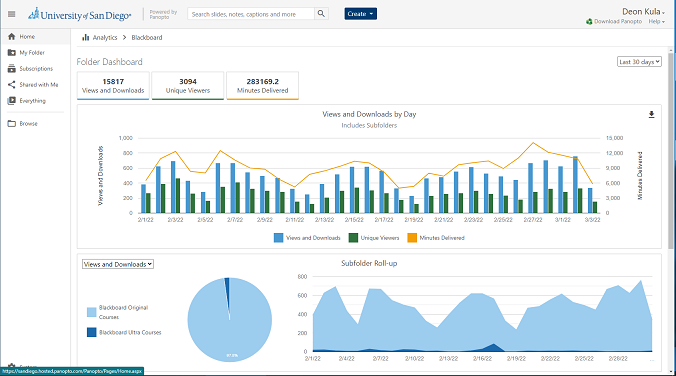Click the 2/27/22 axis label in bar chart
The image size is (676, 376).
pos(533,219)
